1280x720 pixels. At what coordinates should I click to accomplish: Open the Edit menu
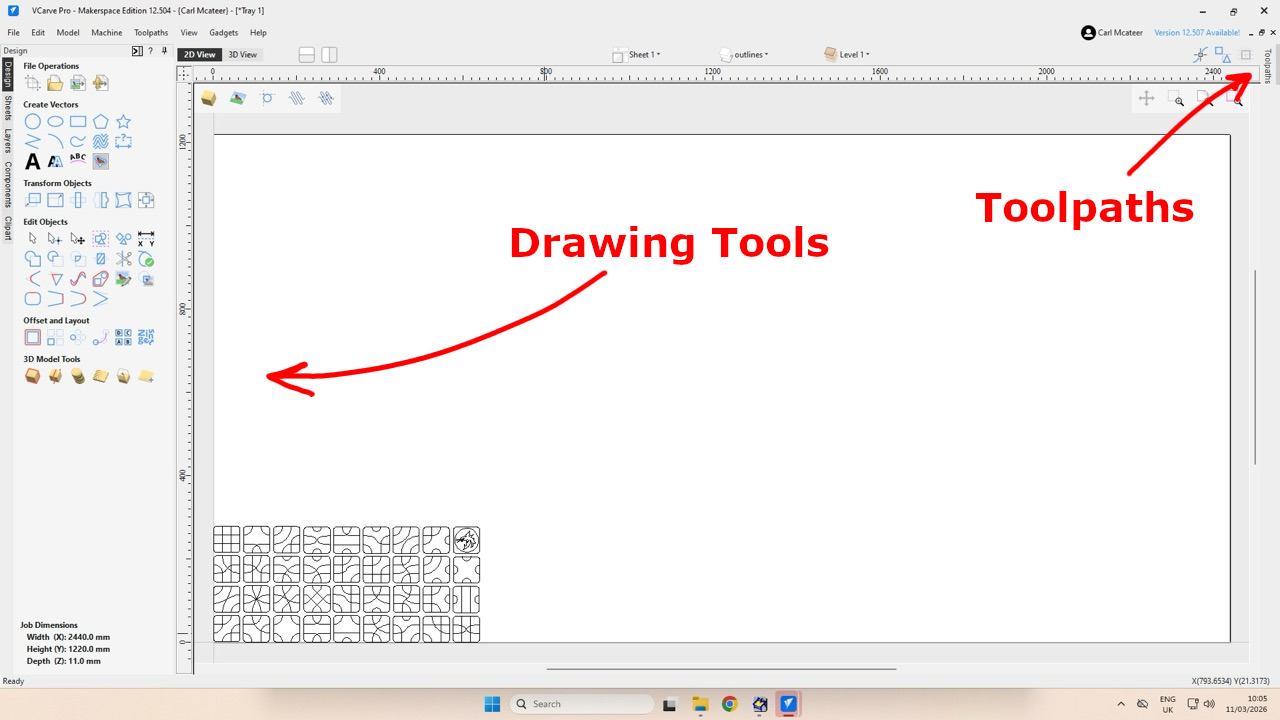(x=38, y=33)
